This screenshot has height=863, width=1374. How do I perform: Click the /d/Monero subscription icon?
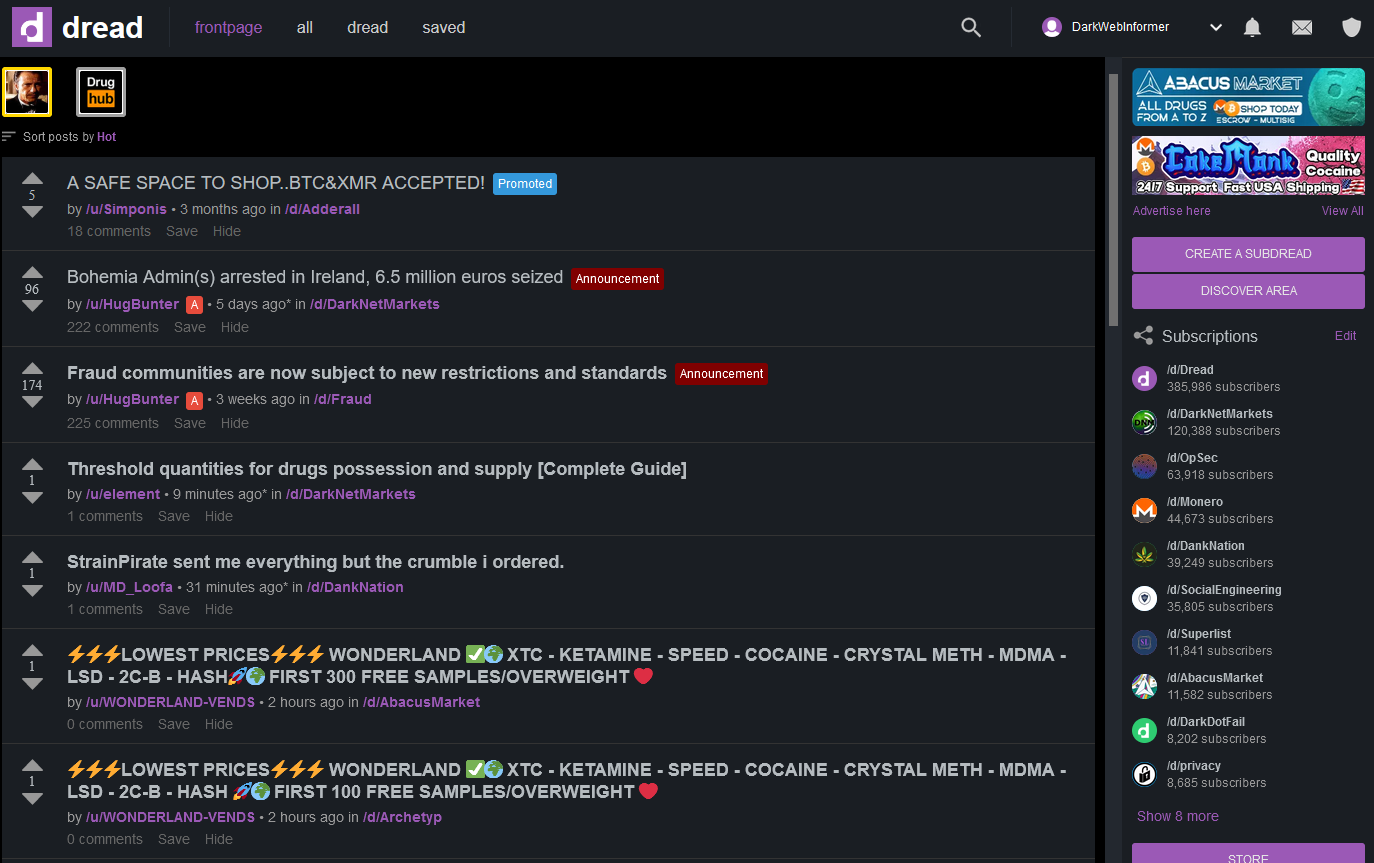coord(1144,510)
